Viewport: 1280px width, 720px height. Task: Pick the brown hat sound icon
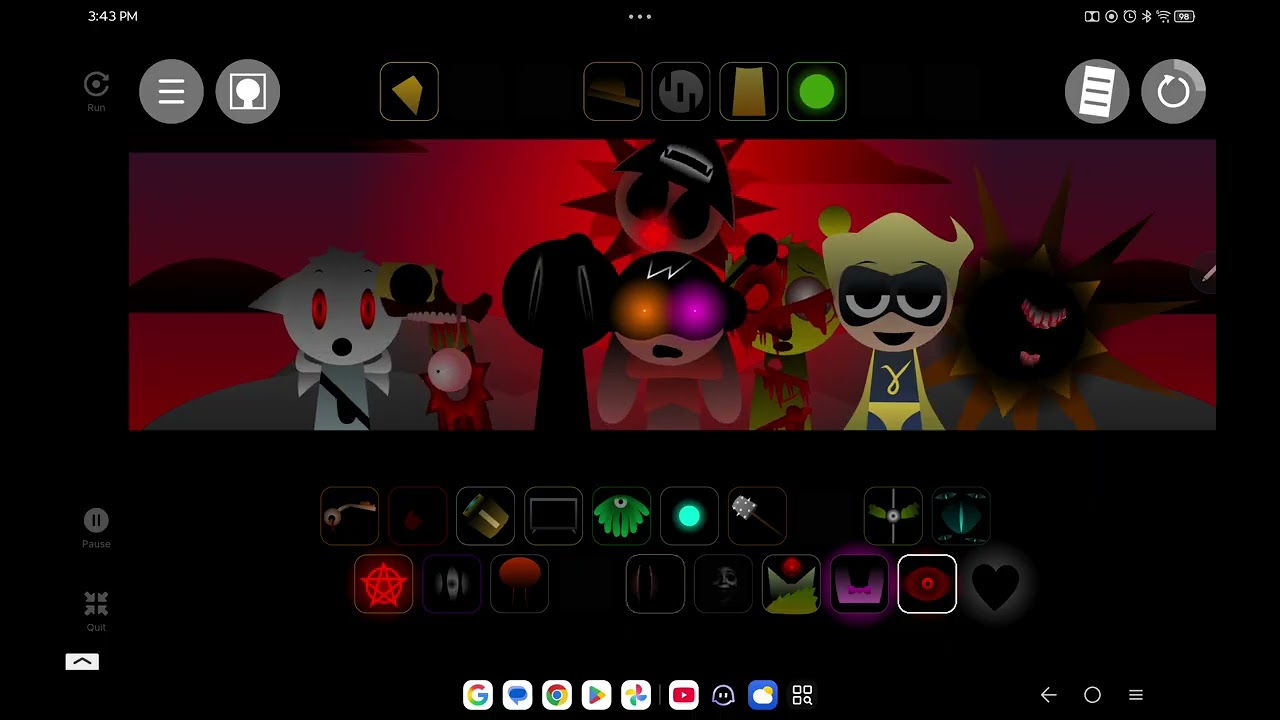click(x=613, y=92)
